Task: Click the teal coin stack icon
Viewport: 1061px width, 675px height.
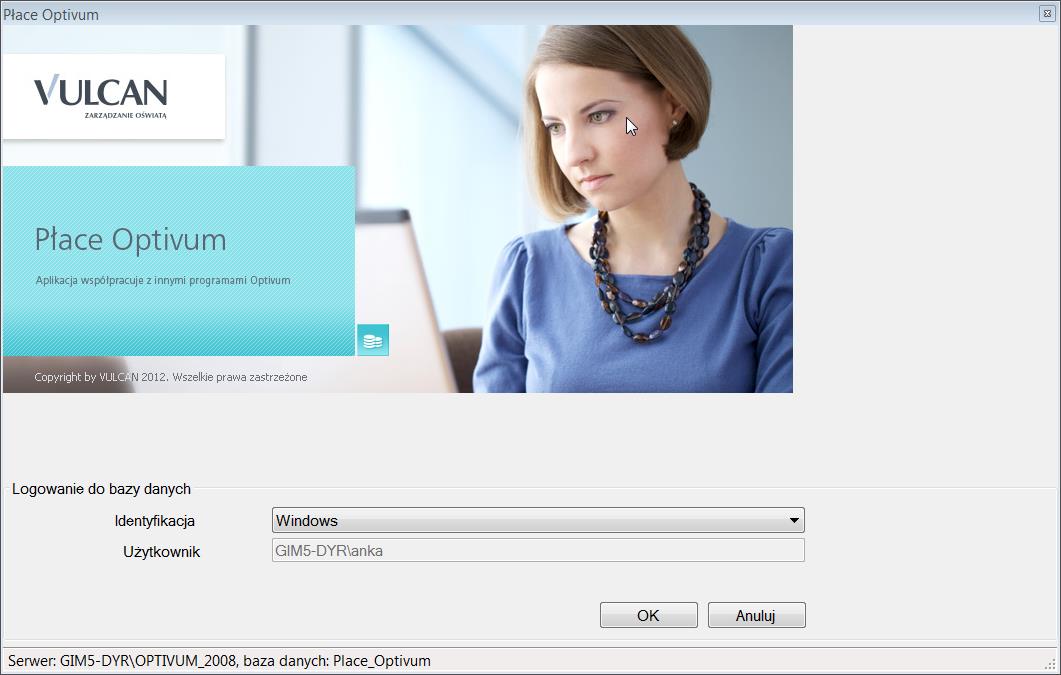Action: tap(373, 340)
